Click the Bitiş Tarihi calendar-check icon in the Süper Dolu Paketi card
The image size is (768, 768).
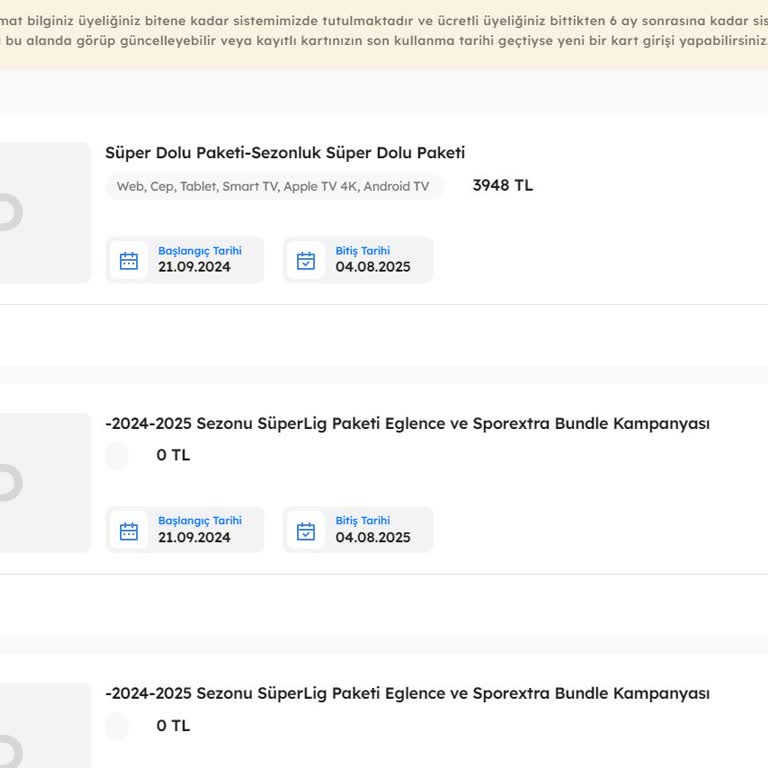coord(306,261)
